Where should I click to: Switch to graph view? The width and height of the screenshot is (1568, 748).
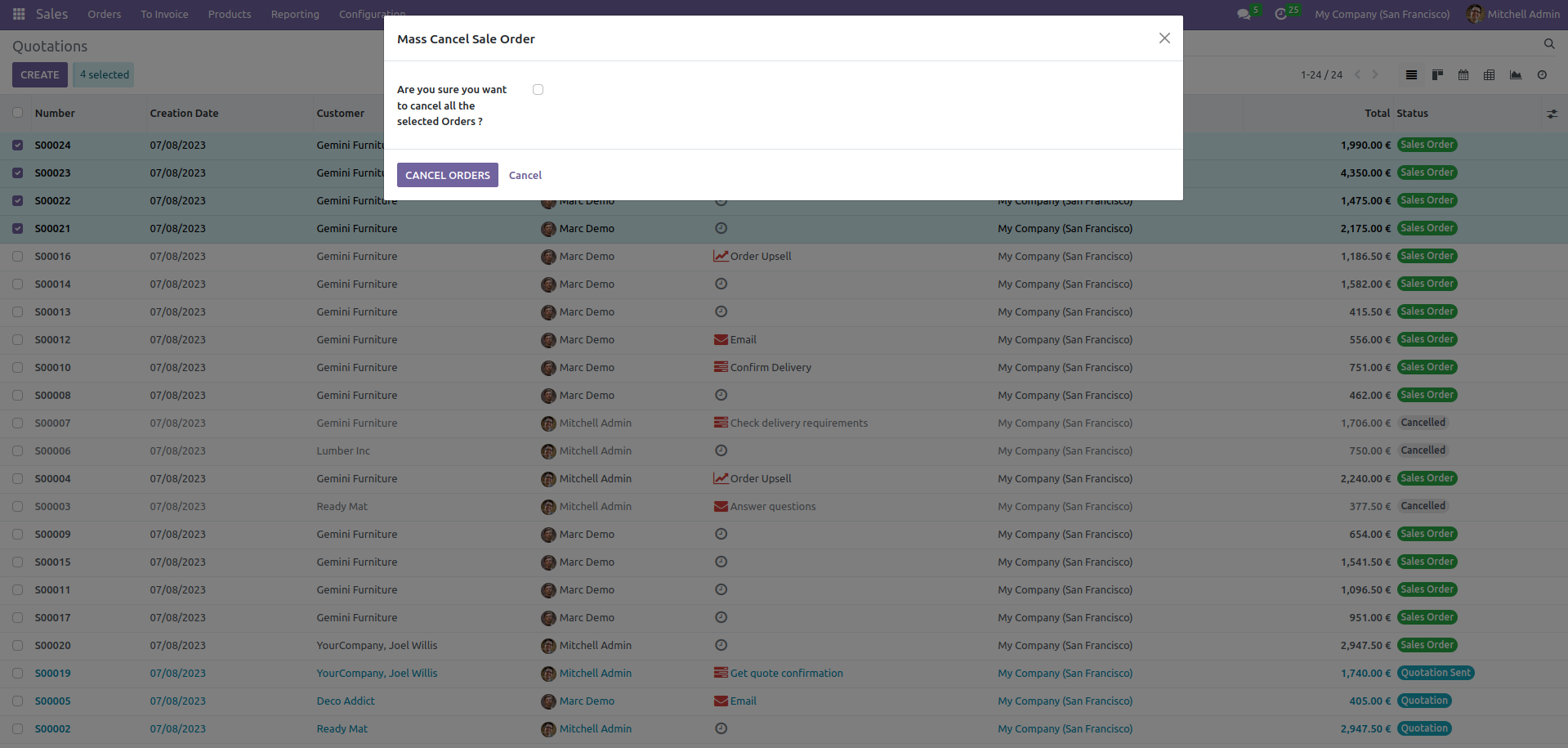click(x=1516, y=74)
